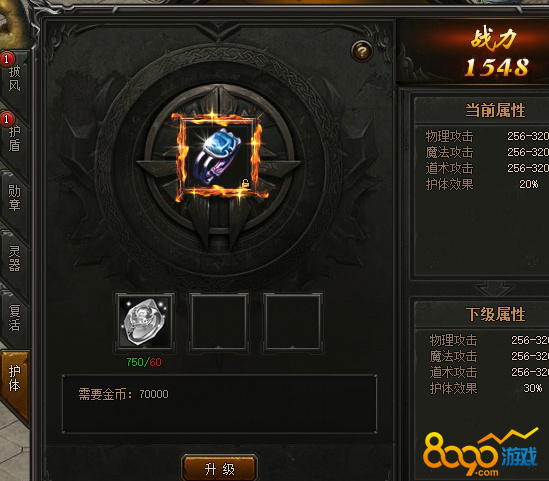Click the third empty material slot
Viewport: 549px width, 481px height.
(x=293, y=322)
